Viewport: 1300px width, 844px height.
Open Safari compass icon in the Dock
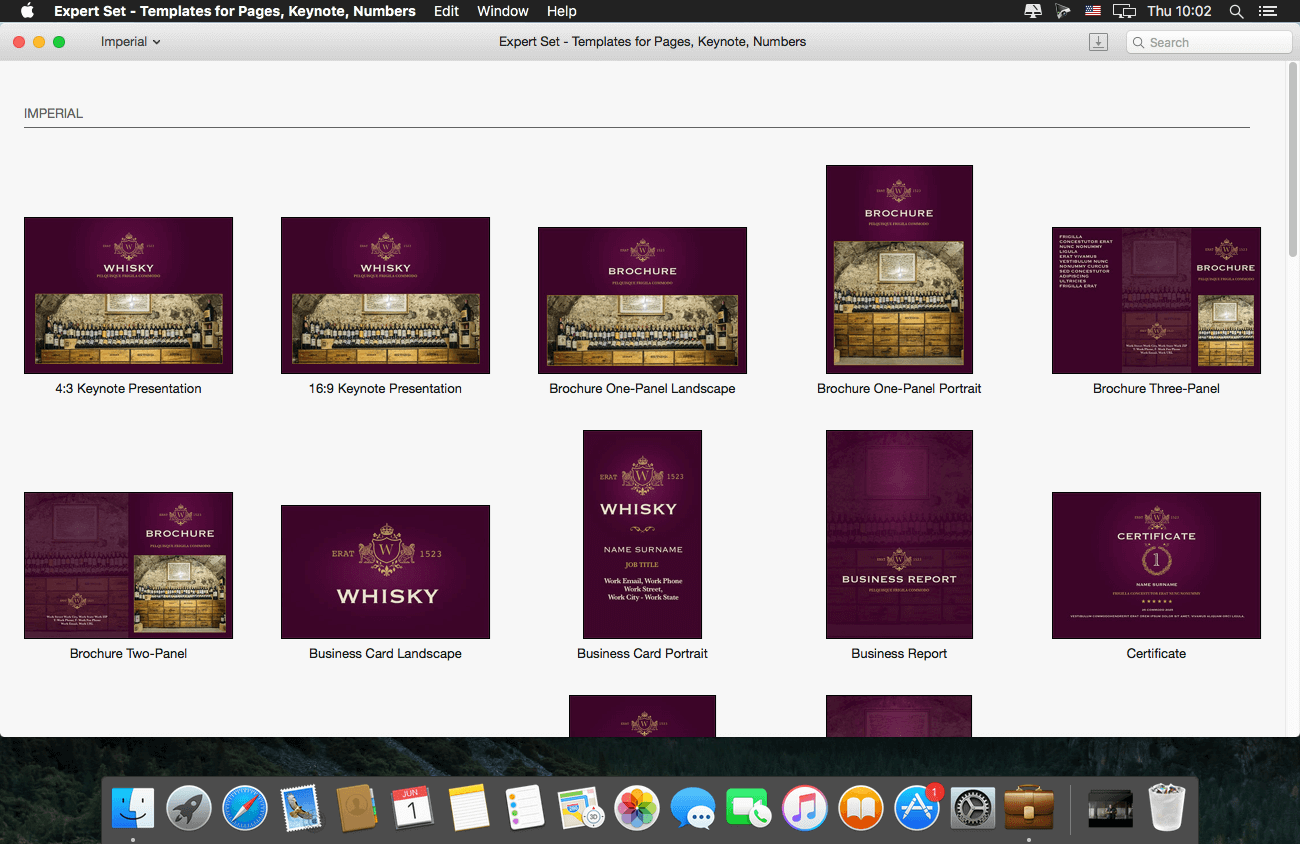(x=245, y=808)
